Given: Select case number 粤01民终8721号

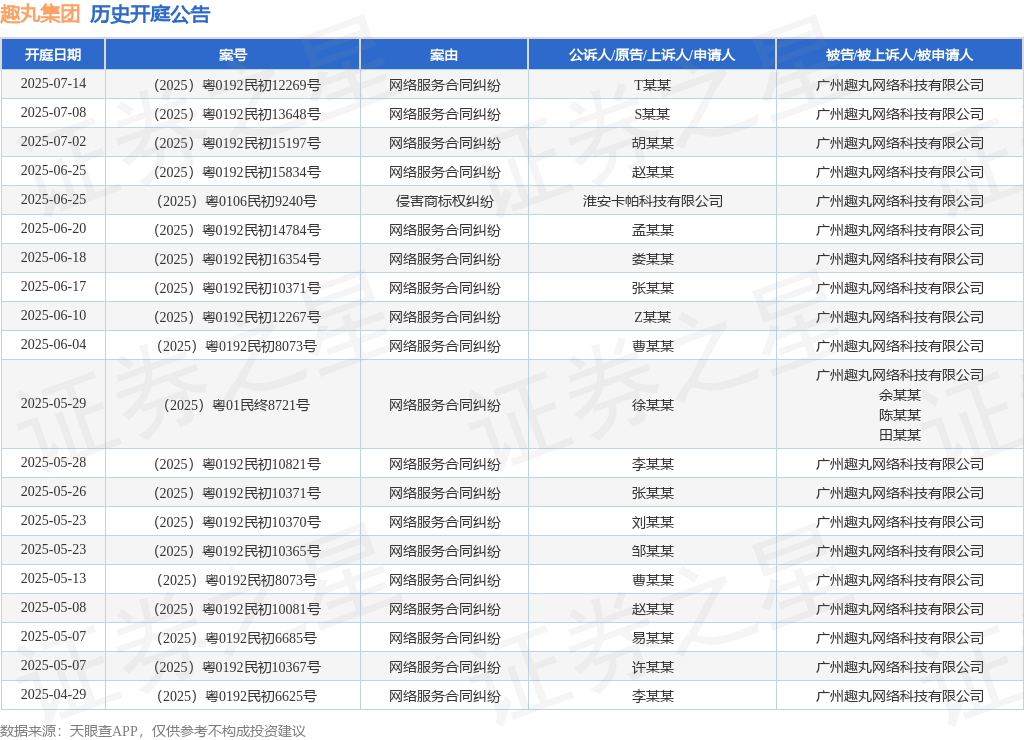Looking at the screenshot, I should (236, 405).
